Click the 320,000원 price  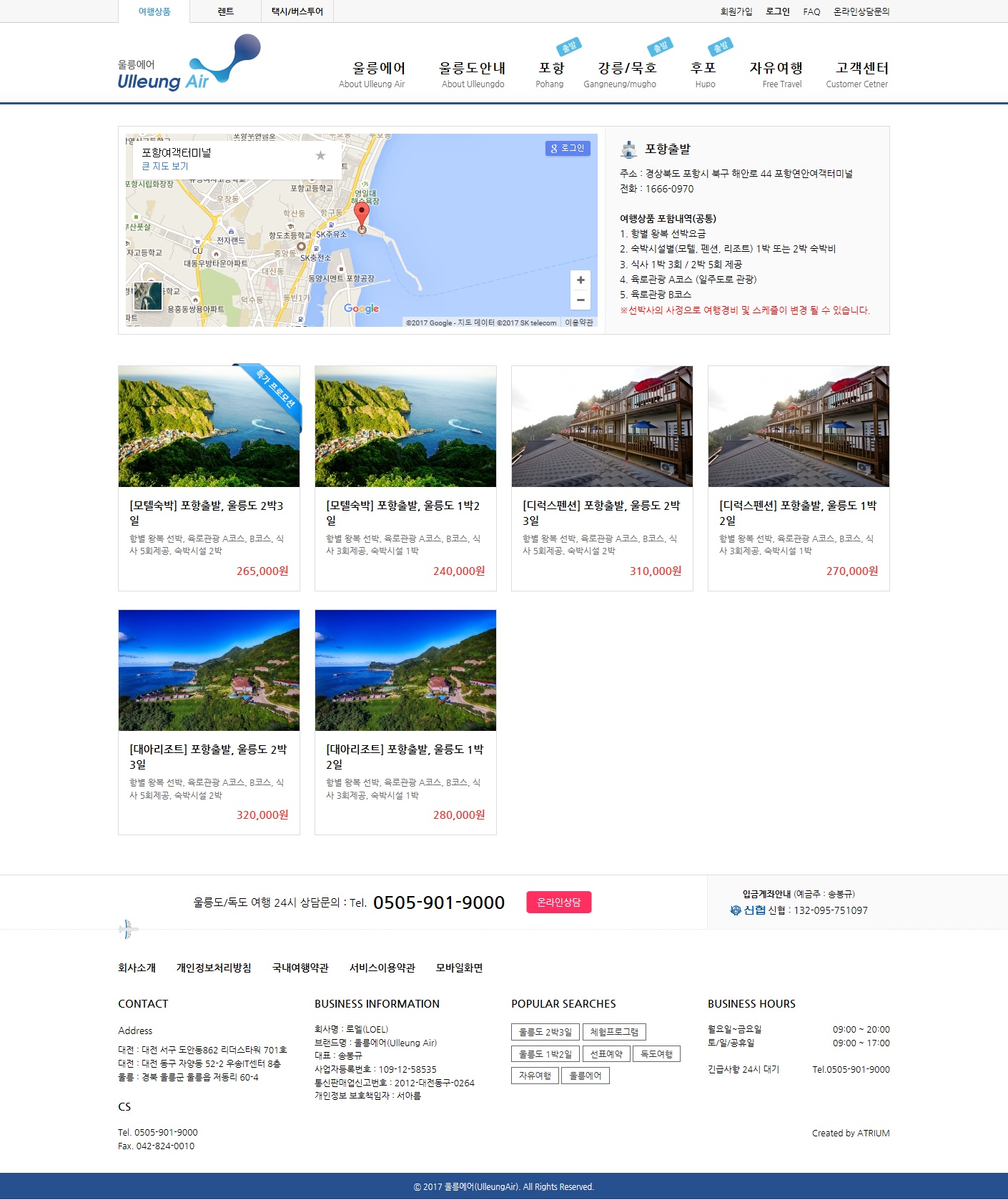(262, 815)
